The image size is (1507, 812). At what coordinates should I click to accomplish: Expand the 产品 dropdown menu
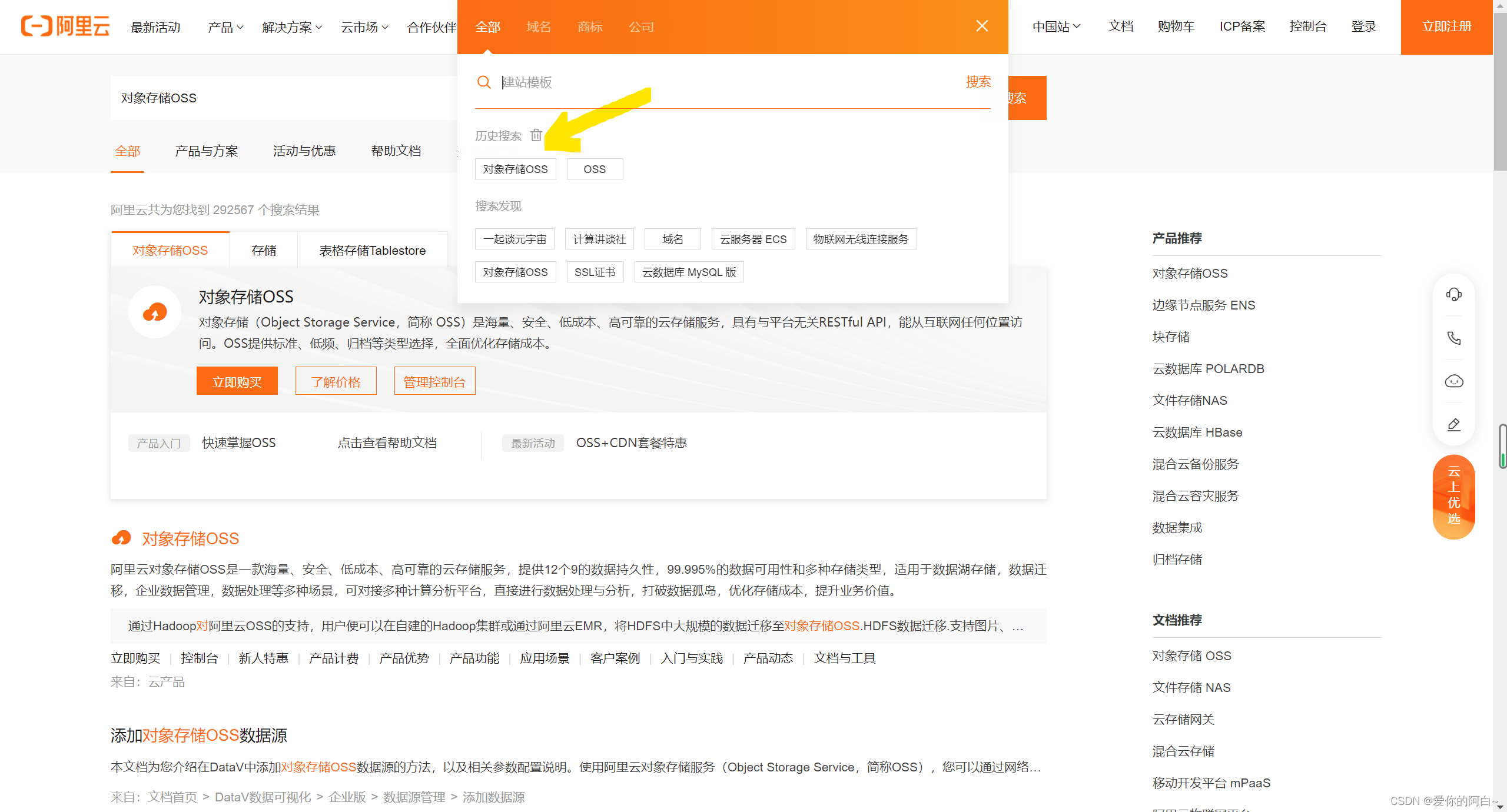click(x=225, y=27)
